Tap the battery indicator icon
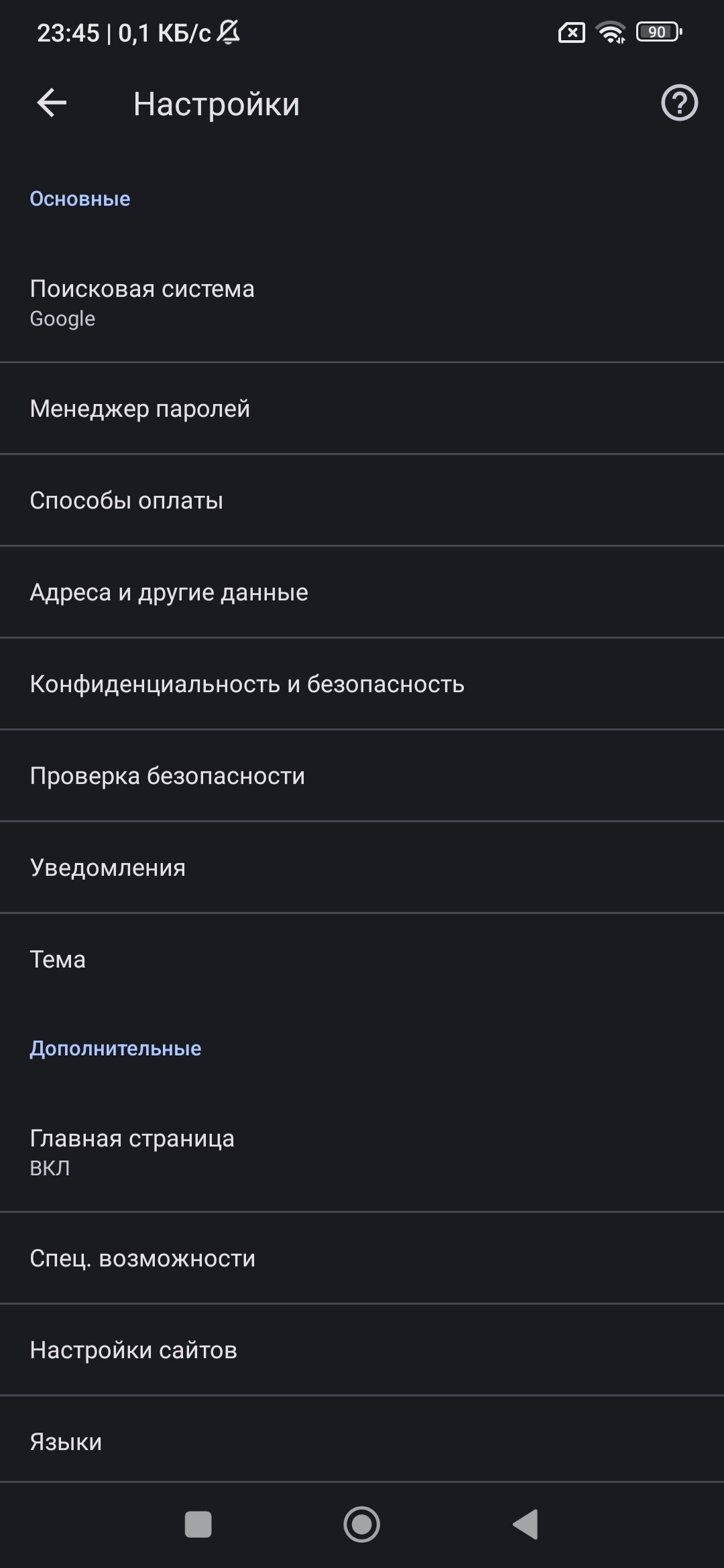 pyautogui.click(x=659, y=32)
